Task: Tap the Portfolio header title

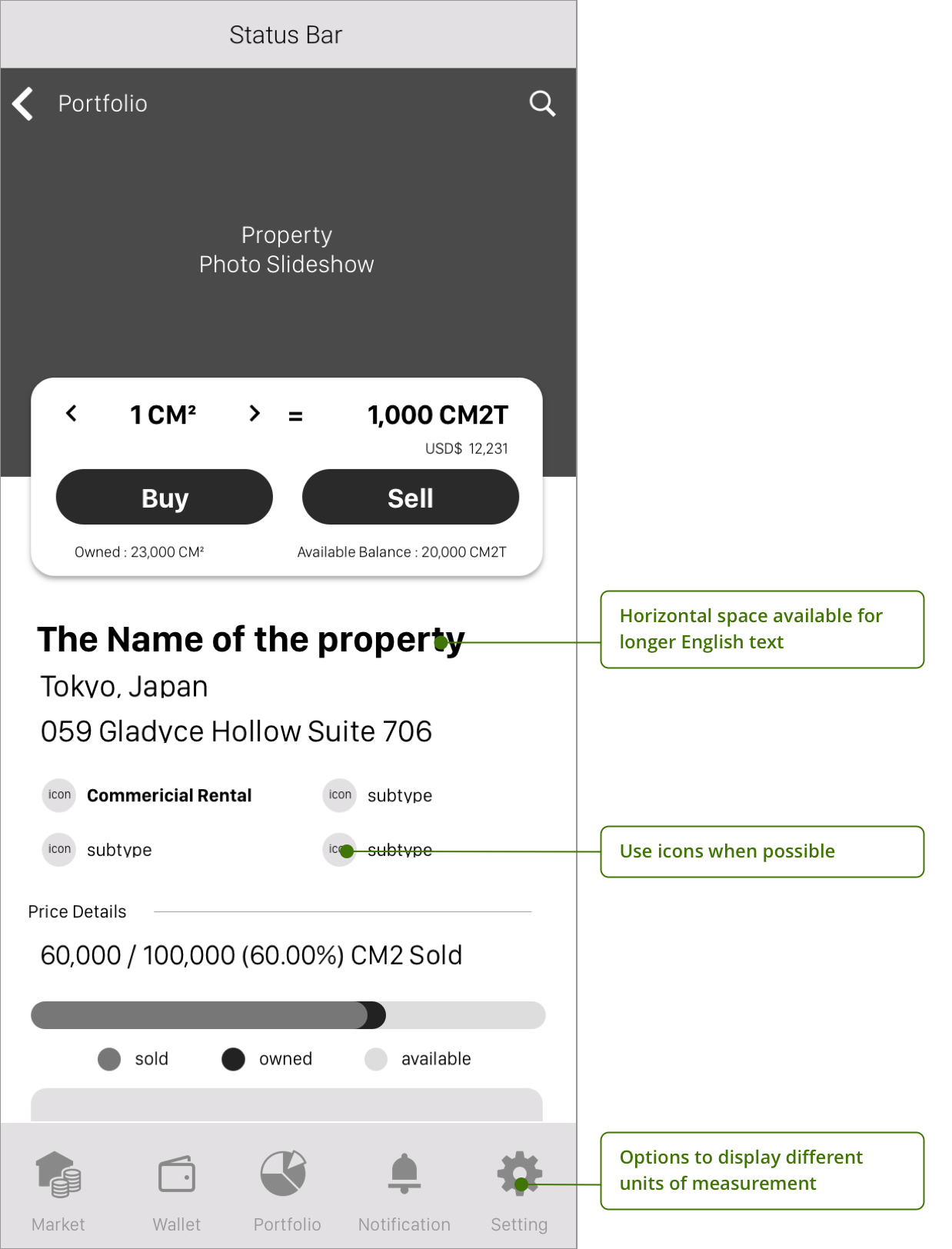Action: (103, 104)
